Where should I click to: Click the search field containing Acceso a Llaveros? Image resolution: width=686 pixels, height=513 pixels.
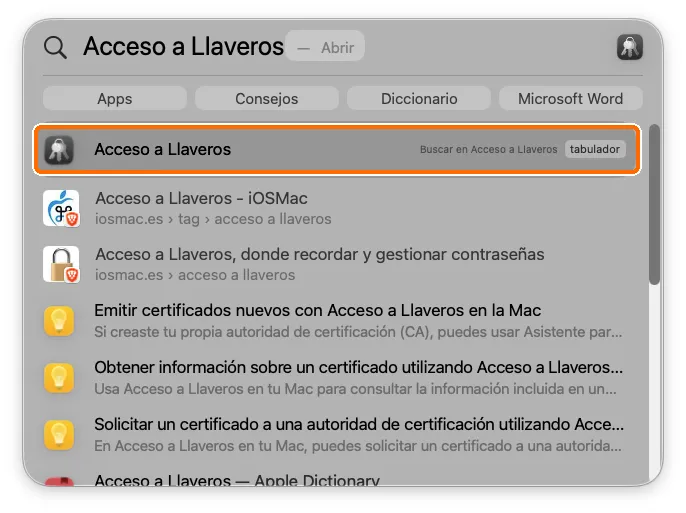[x=183, y=46]
